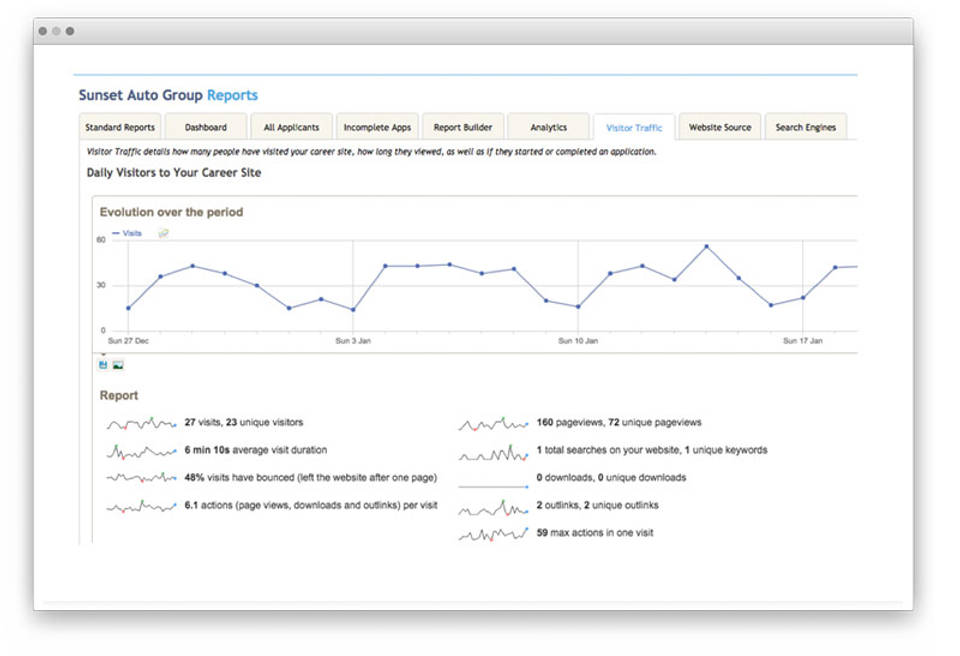Click the save-as-image icon below the chart

pos(118,365)
